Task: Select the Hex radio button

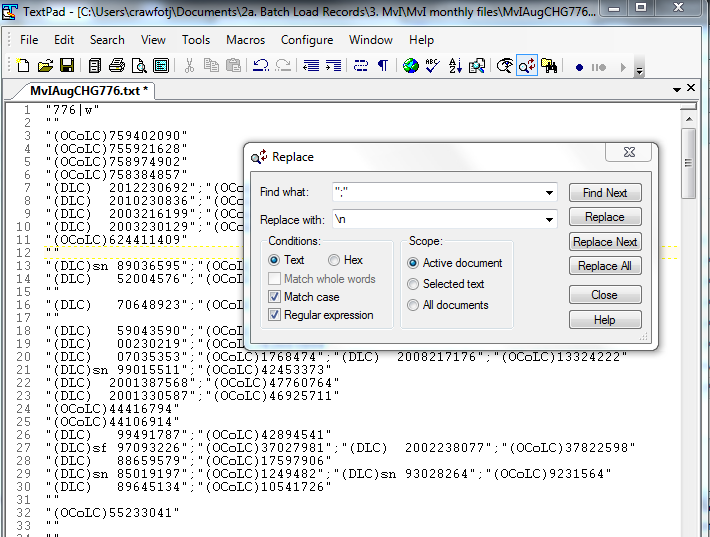Action: coord(334,260)
